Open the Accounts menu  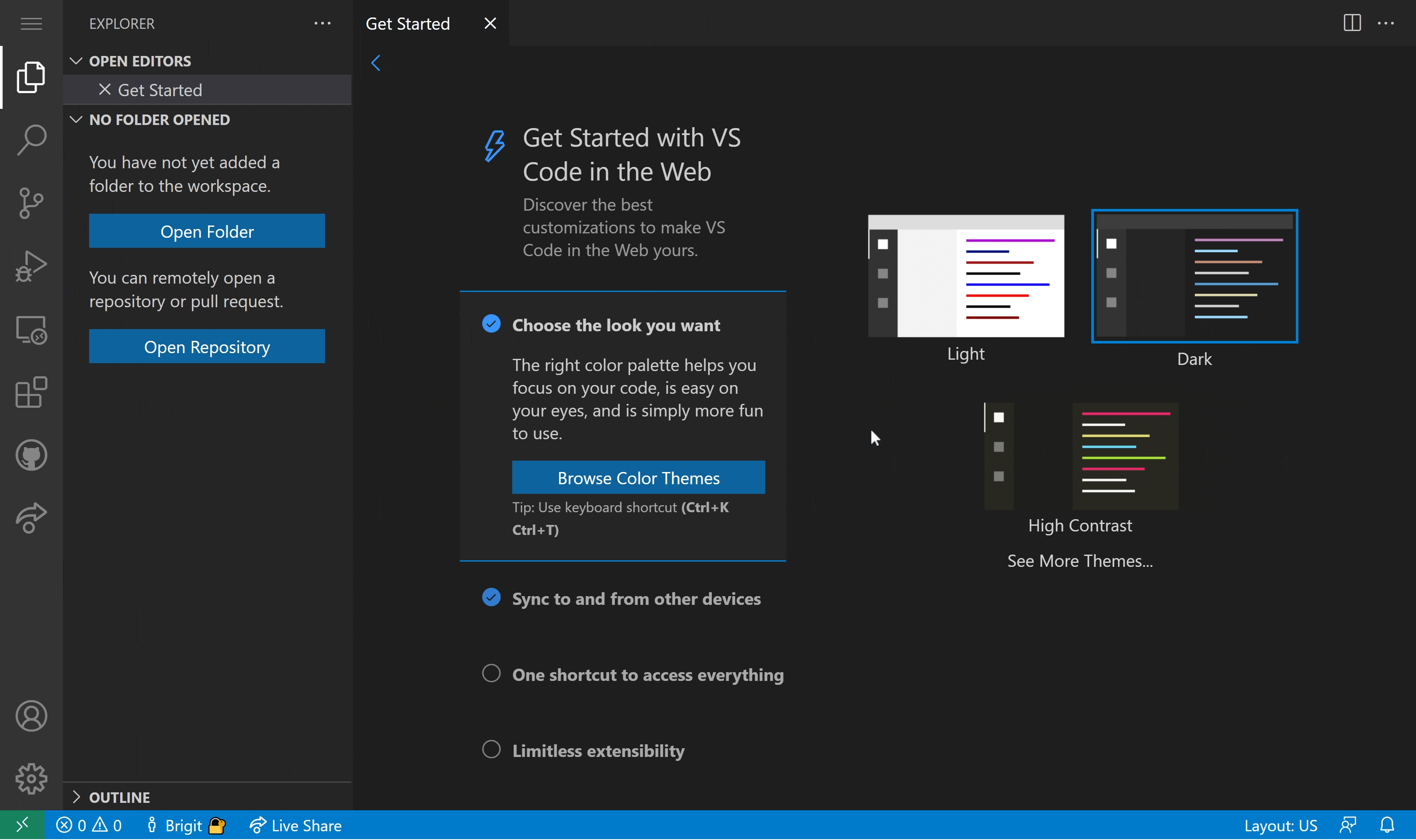point(31,716)
